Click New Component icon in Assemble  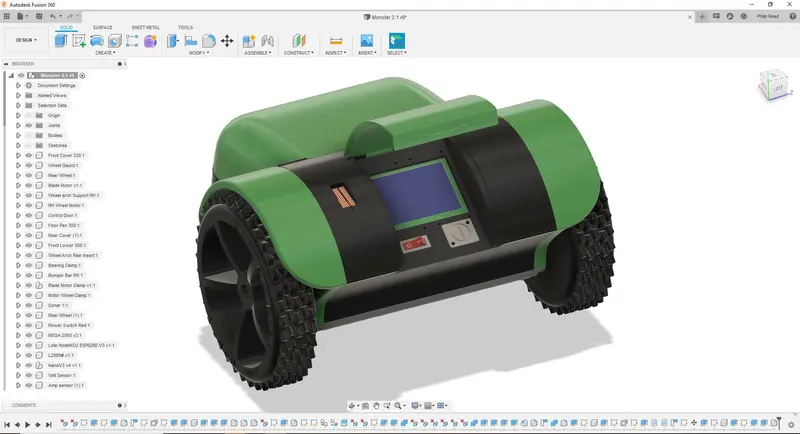(x=249, y=41)
